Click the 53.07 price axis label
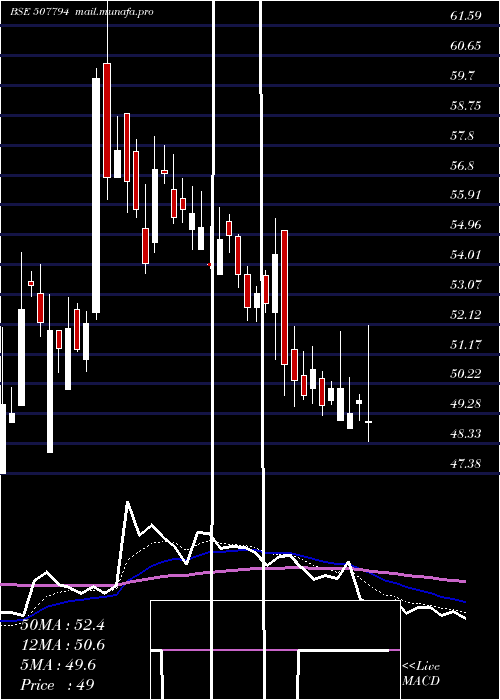 click(x=466, y=284)
